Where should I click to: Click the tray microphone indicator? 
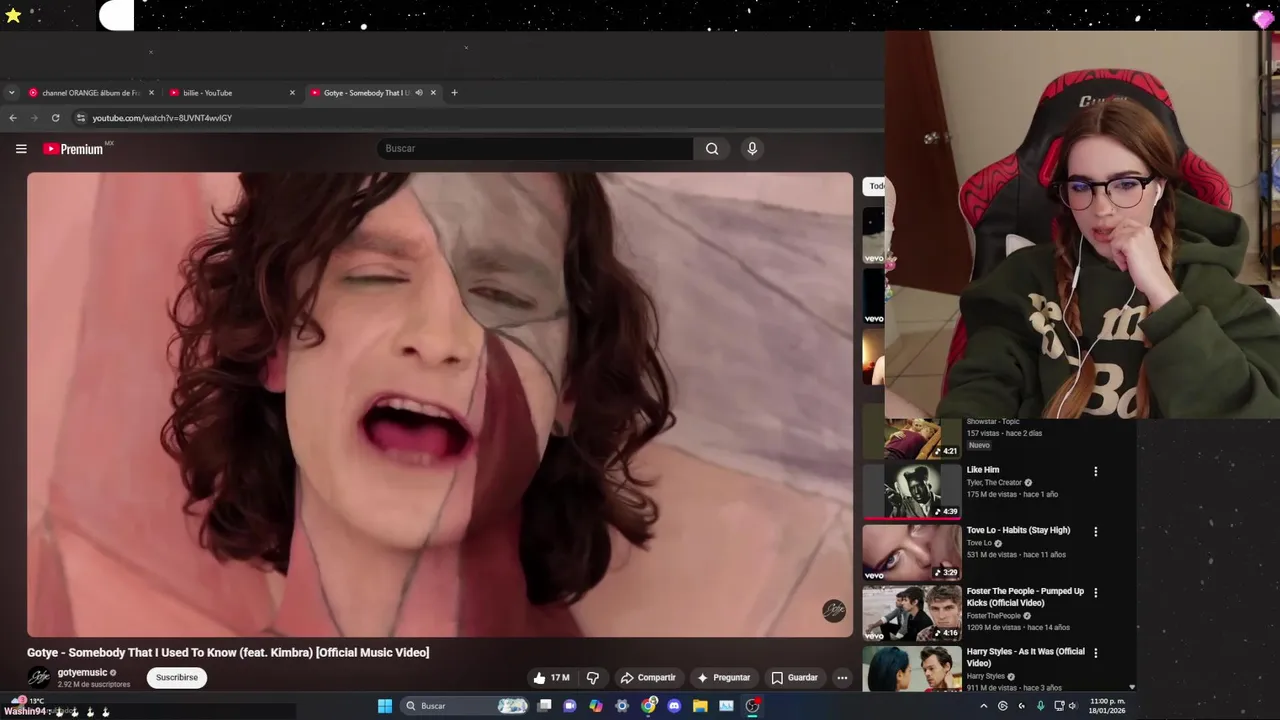[1040, 706]
